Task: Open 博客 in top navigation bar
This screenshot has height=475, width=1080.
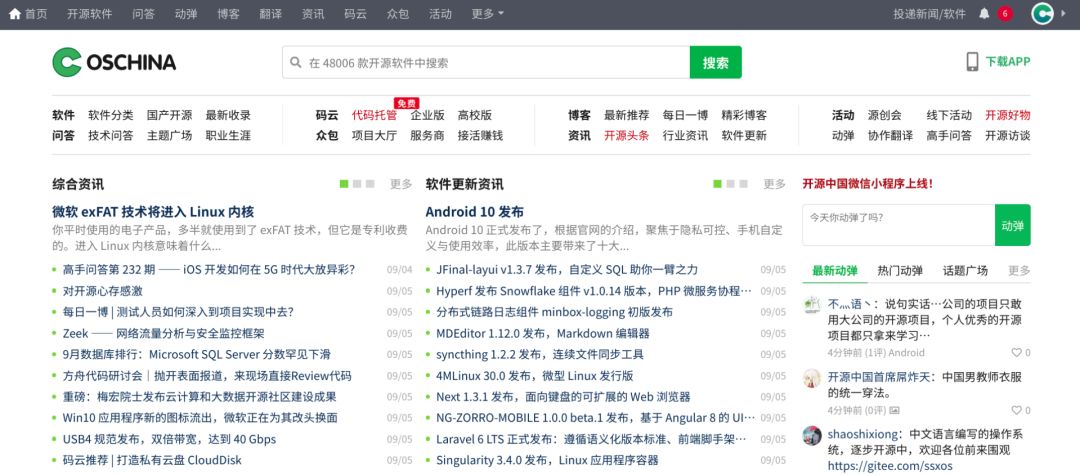Action: pos(228,14)
